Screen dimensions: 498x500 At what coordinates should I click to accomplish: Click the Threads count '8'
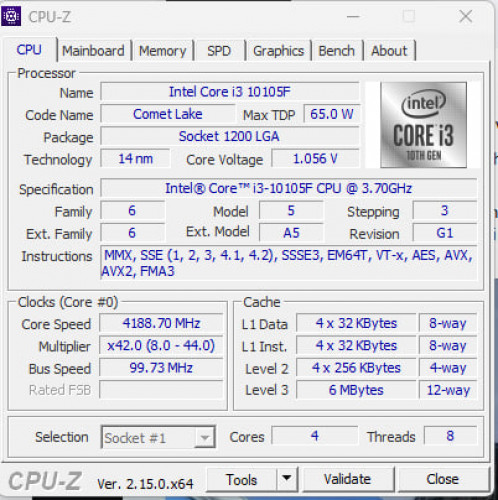click(x=450, y=436)
